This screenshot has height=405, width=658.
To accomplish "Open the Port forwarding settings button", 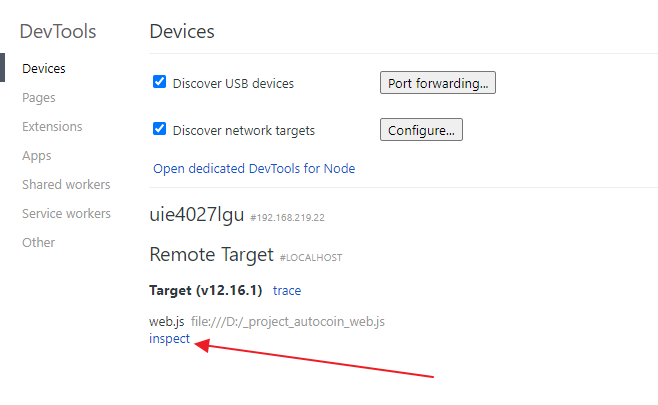I will (x=438, y=83).
